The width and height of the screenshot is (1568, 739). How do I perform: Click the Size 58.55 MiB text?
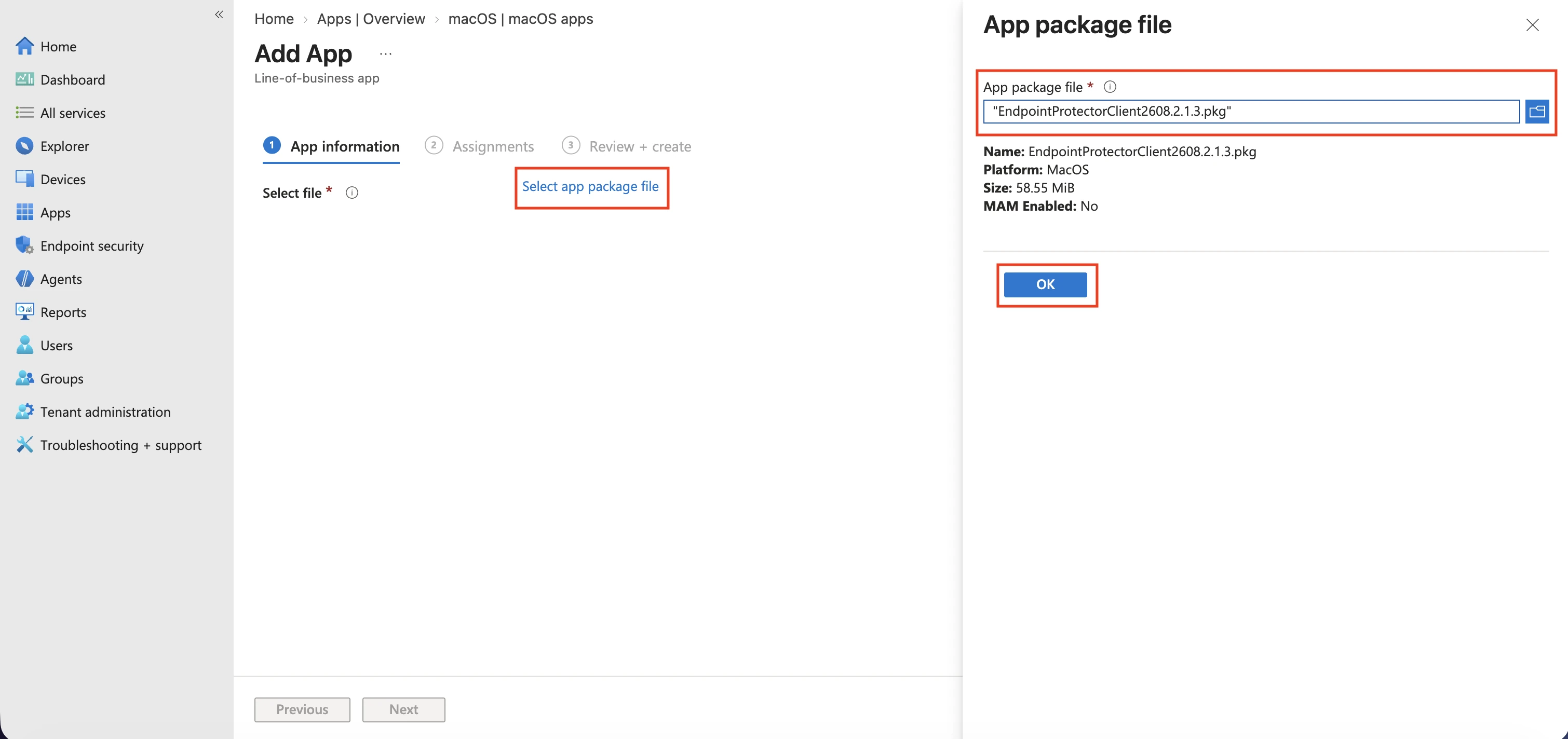(x=1029, y=188)
